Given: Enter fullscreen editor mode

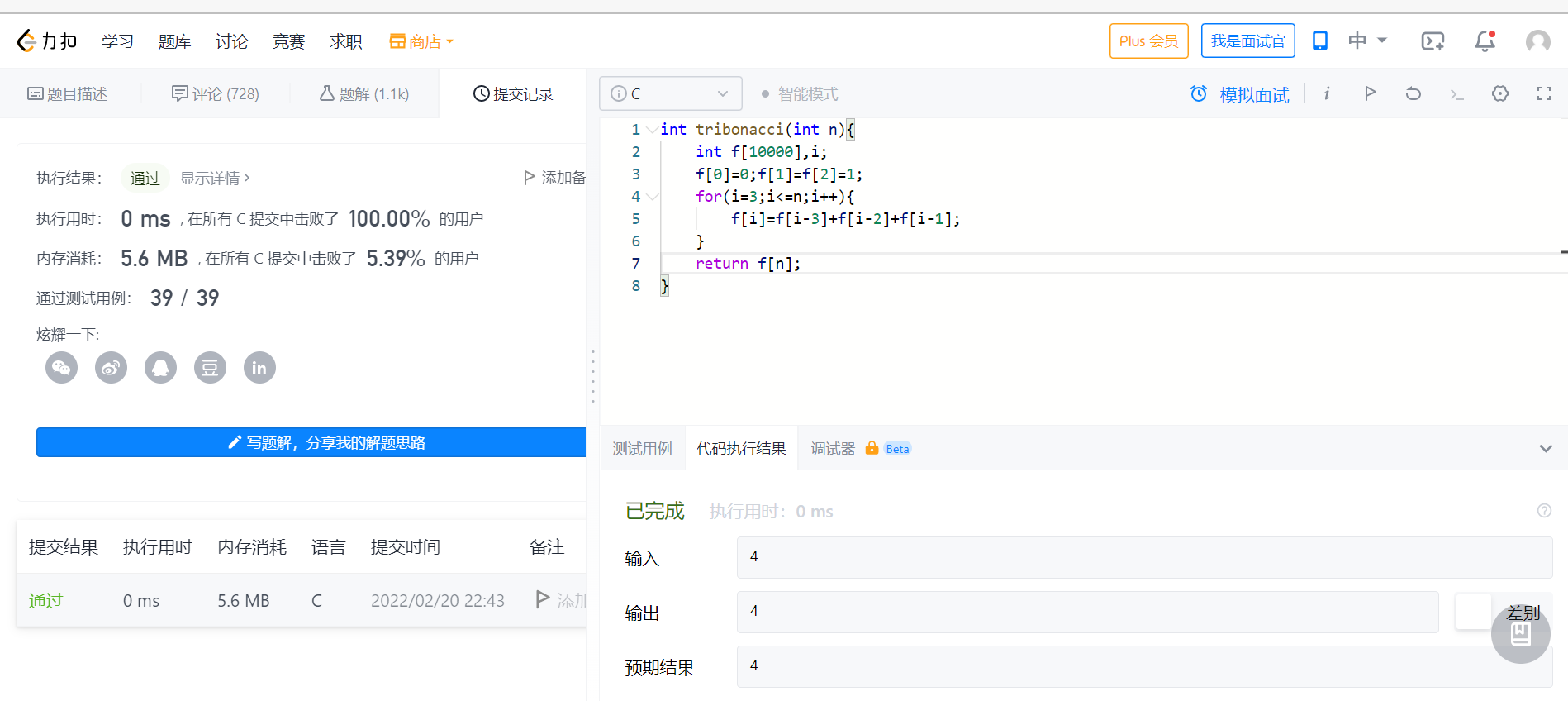Looking at the screenshot, I should click(1543, 93).
